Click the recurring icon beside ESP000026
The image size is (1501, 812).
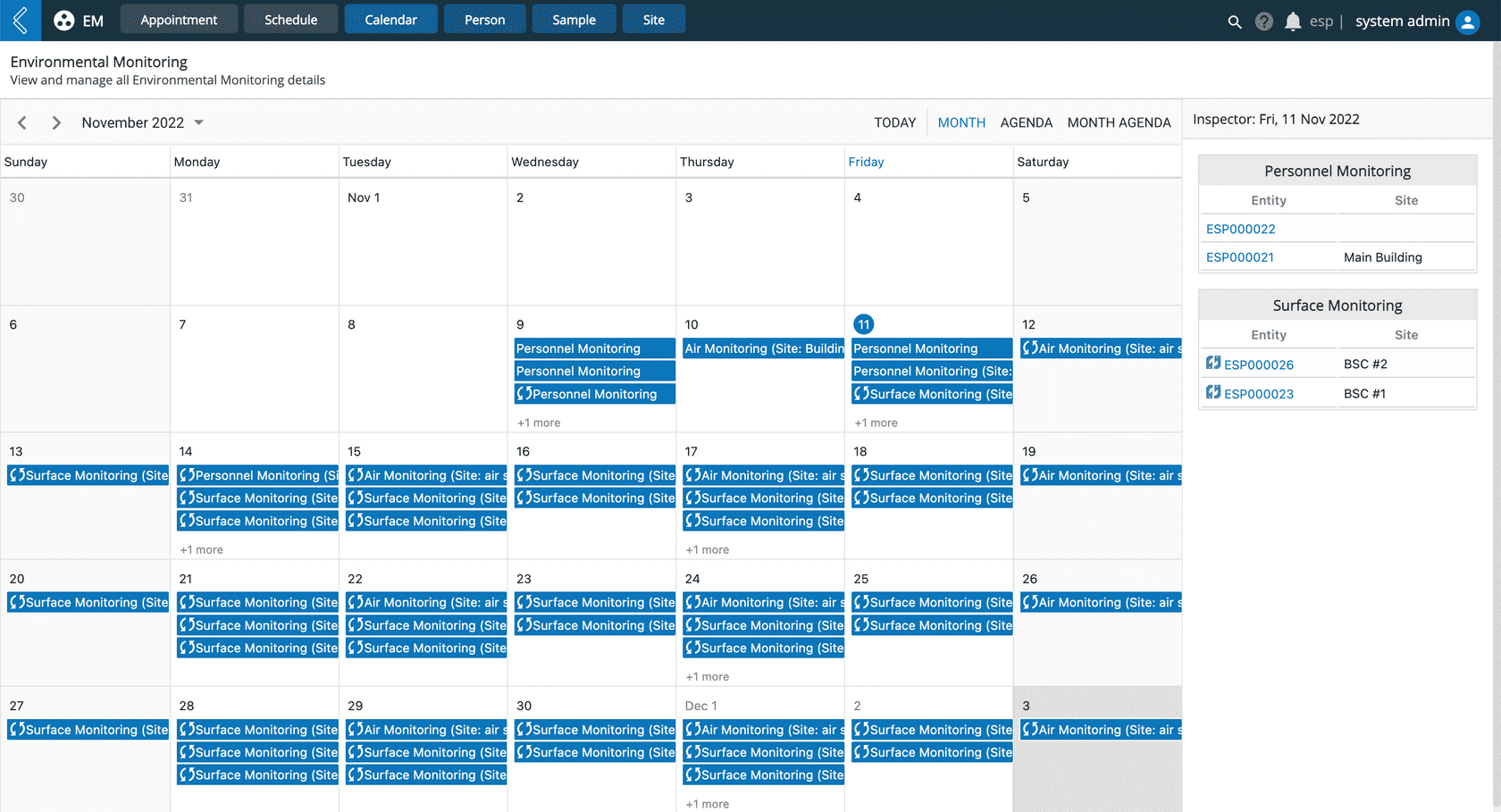pos(1213,363)
